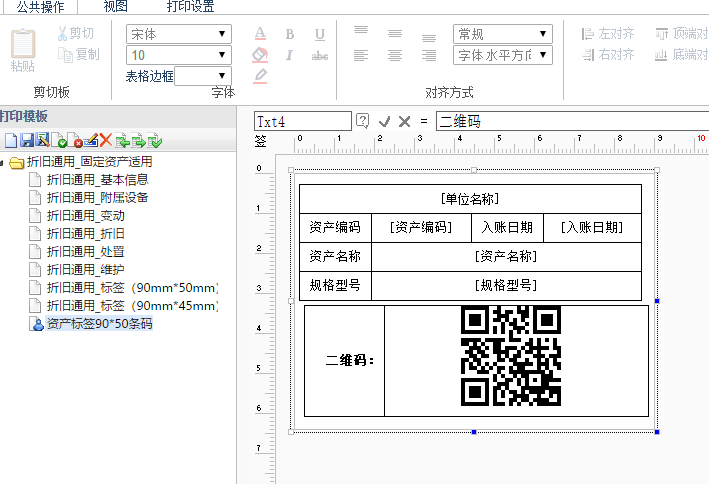Select template 折旧通用_标签 (90mm*45mm)
Image resolution: width=717 pixels, height=495 pixels.
click(133, 306)
